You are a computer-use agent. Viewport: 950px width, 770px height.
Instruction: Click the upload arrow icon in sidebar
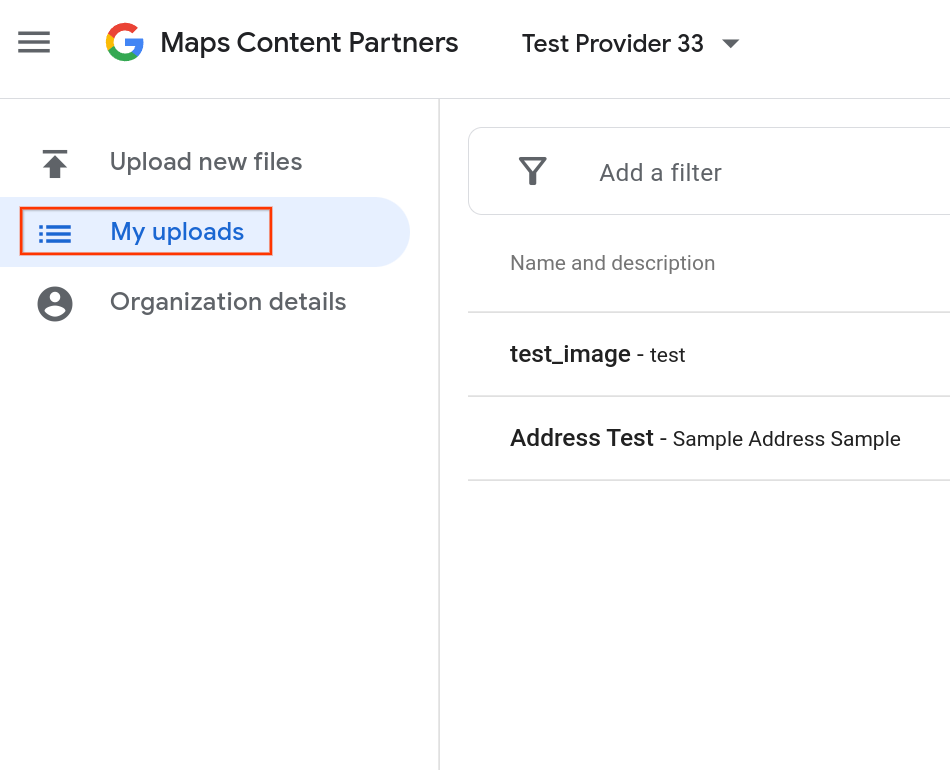(x=55, y=163)
